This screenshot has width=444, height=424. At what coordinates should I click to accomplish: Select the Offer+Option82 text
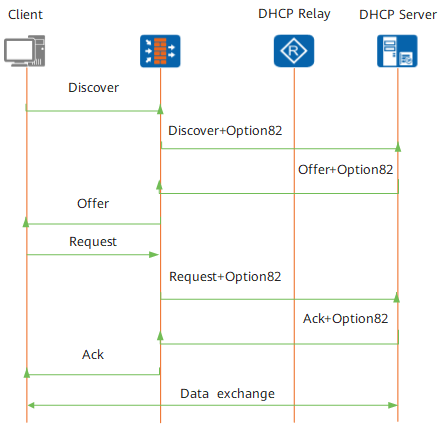click(346, 170)
